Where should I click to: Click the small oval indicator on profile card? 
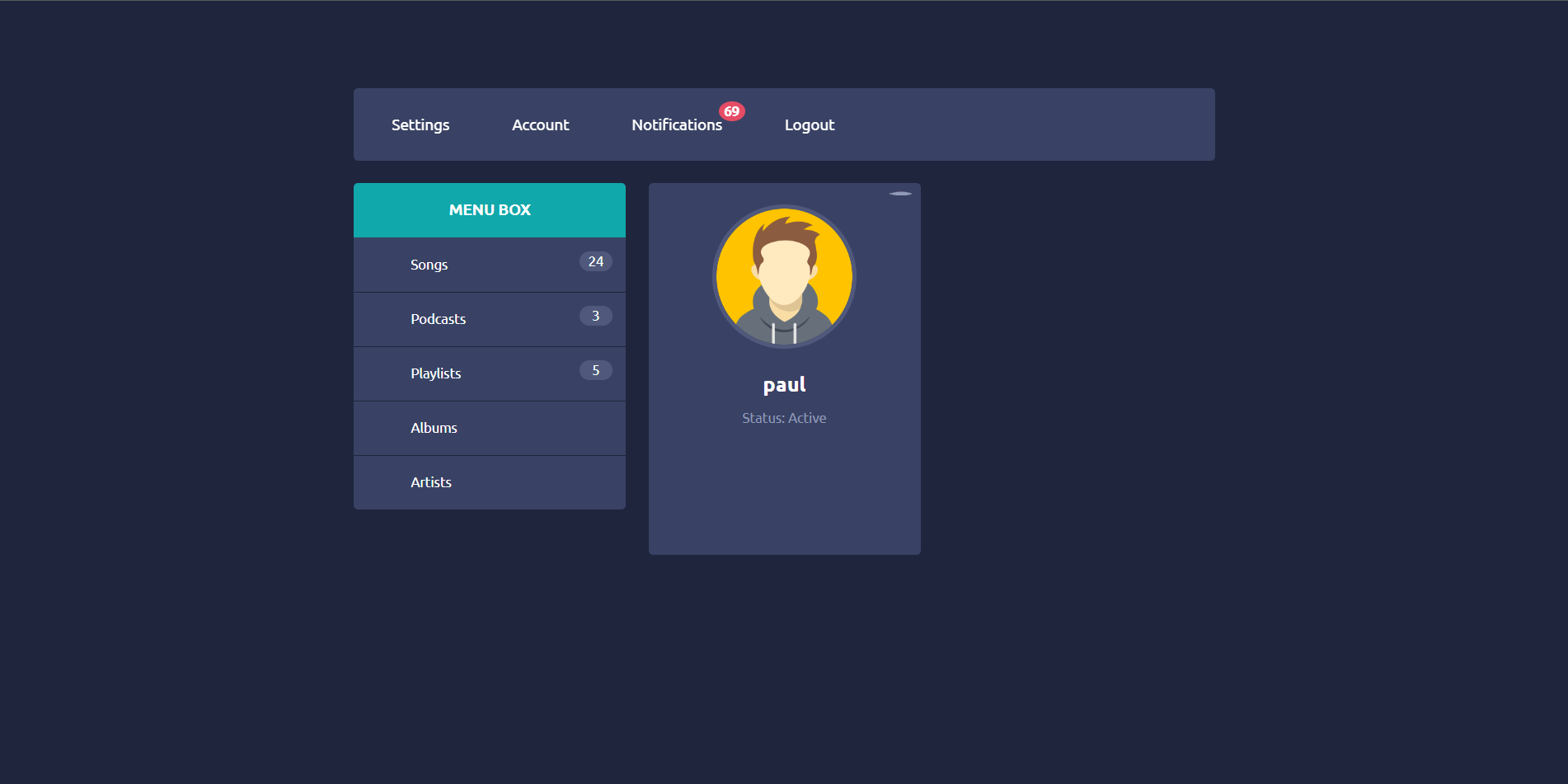(900, 194)
